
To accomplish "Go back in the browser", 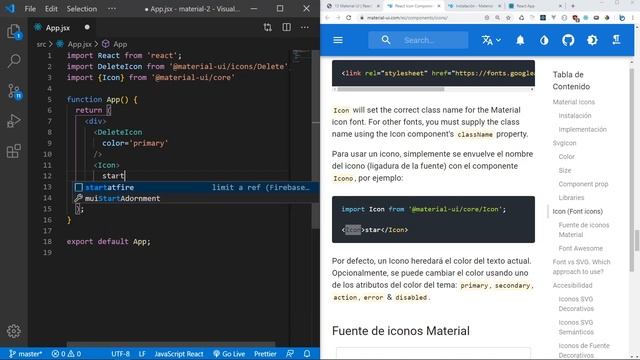I will click(x=327, y=18).
